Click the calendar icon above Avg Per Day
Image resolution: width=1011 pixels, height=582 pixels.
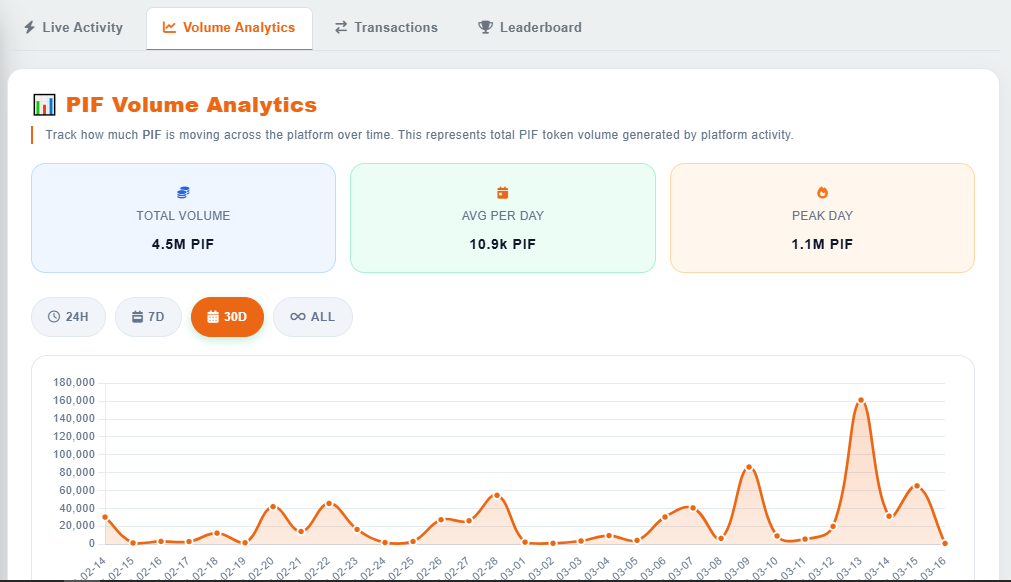[503, 192]
